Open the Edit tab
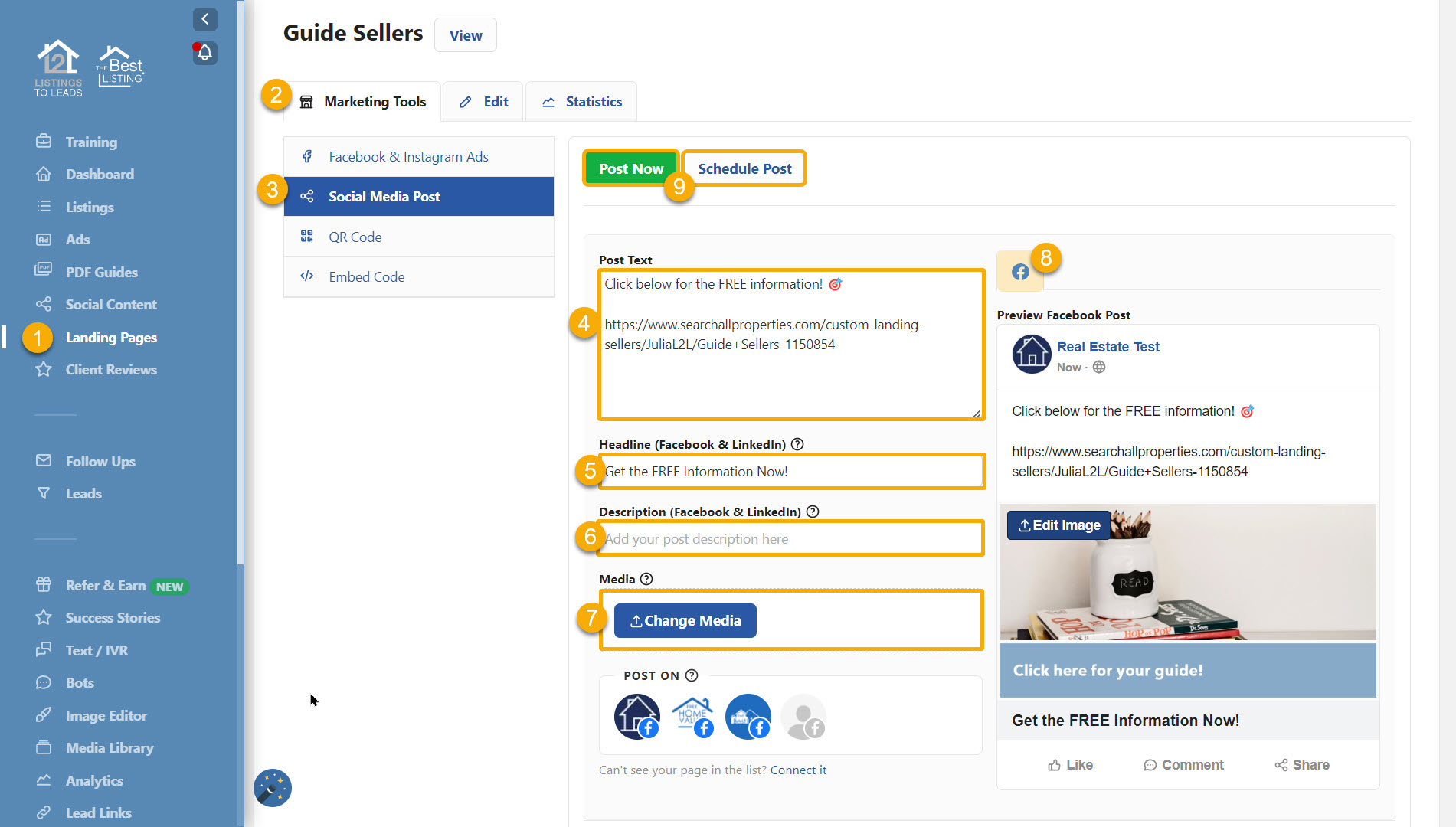Screen dimensions: 1456x827 tap(484, 102)
